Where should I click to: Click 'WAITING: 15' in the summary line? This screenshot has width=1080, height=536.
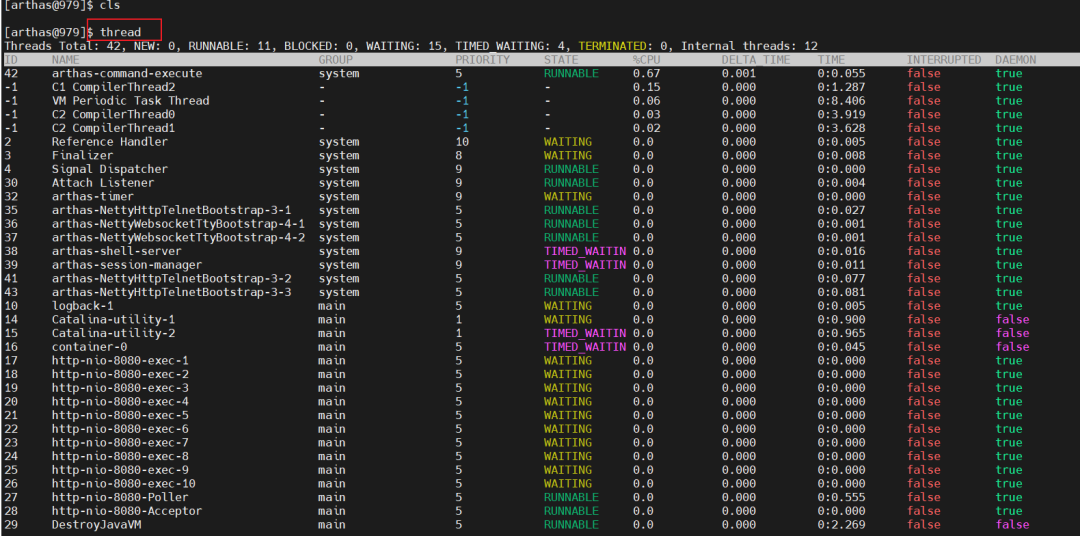click(x=404, y=46)
